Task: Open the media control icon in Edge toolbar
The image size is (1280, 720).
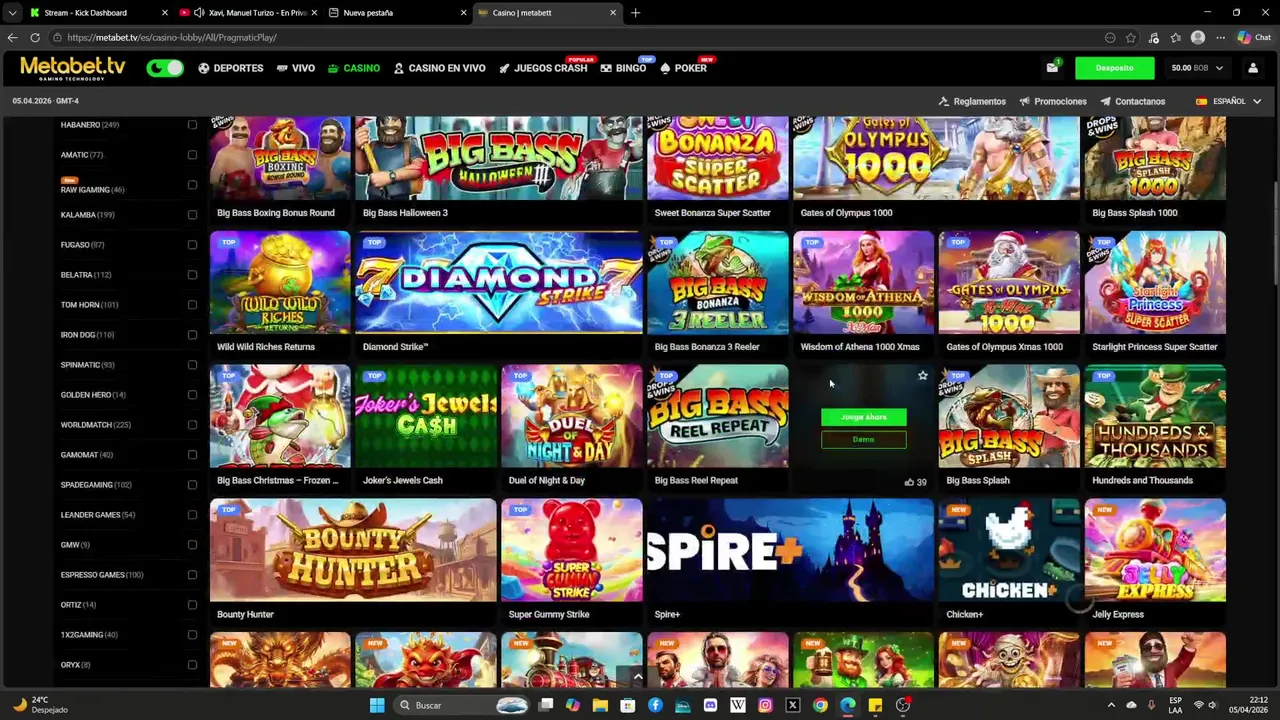Action: tap(1153, 38)
